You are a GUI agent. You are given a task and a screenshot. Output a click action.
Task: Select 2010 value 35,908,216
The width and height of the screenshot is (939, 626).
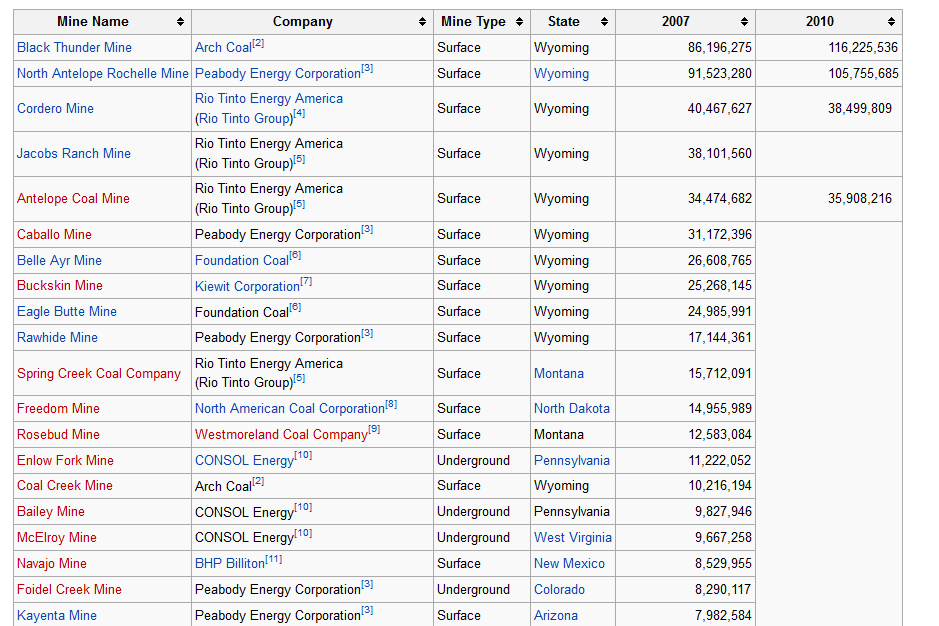(860, 198)
